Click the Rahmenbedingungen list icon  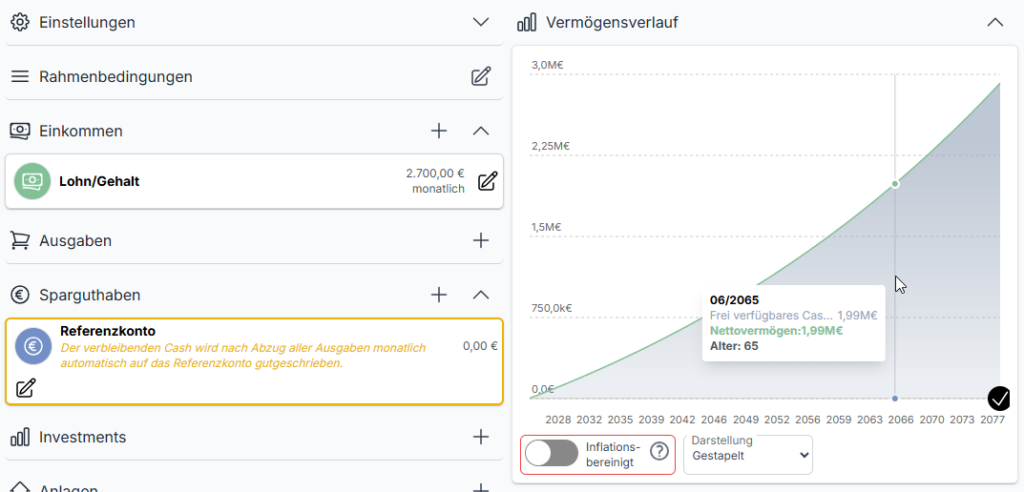20,76
